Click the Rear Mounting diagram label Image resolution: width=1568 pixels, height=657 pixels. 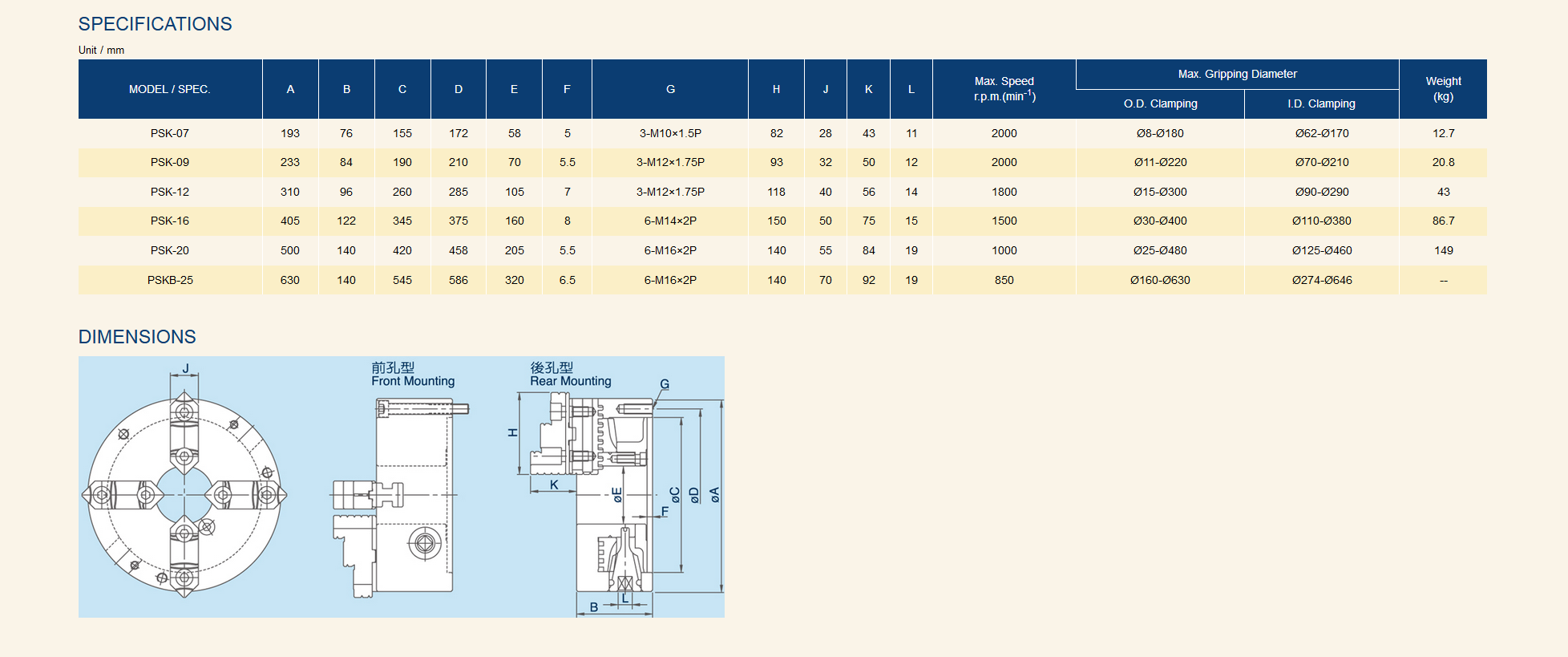point(570,381)
